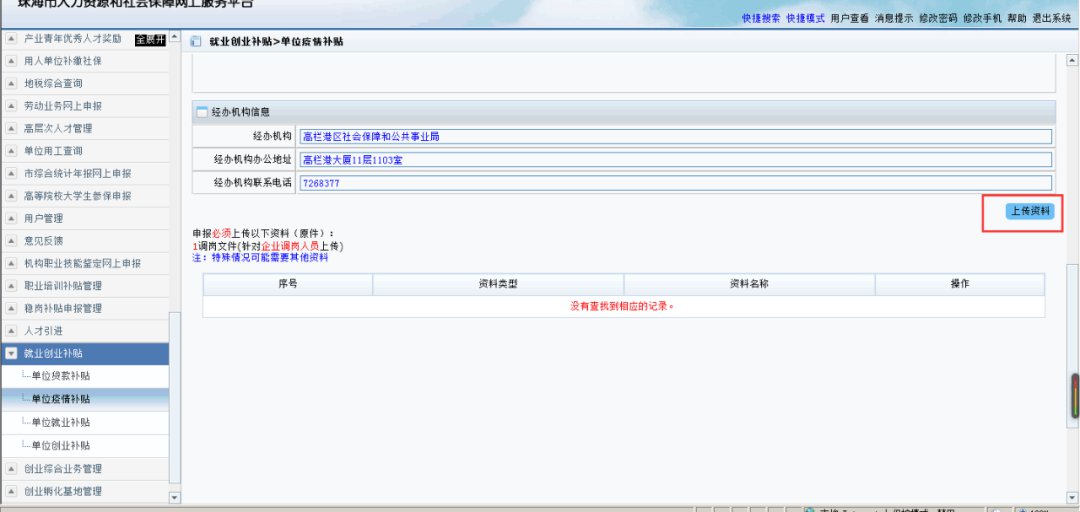Open the 单位贷款补贴 submenu item
The image size is (1080, 512).
(60, 376)
